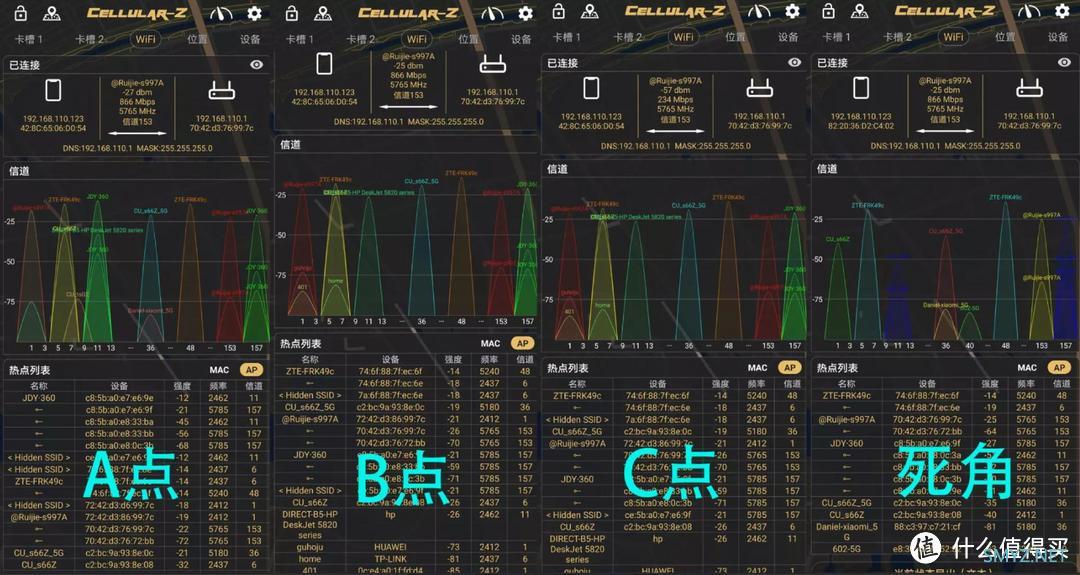Image resolution: width=1080 pixels, height=575 pixels.
Task: Select the AP toggle in C点 screenshot
Action: (x=789, y=368)
